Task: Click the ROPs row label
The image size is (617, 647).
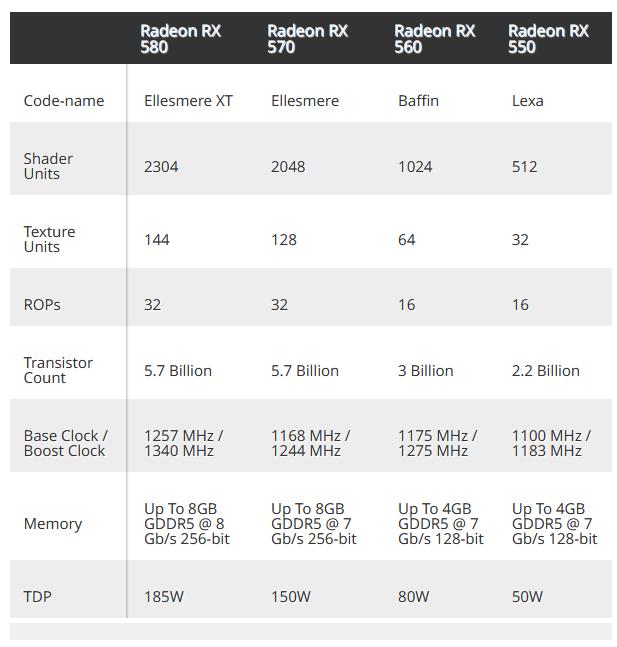Action: click(x=42, y=304)
